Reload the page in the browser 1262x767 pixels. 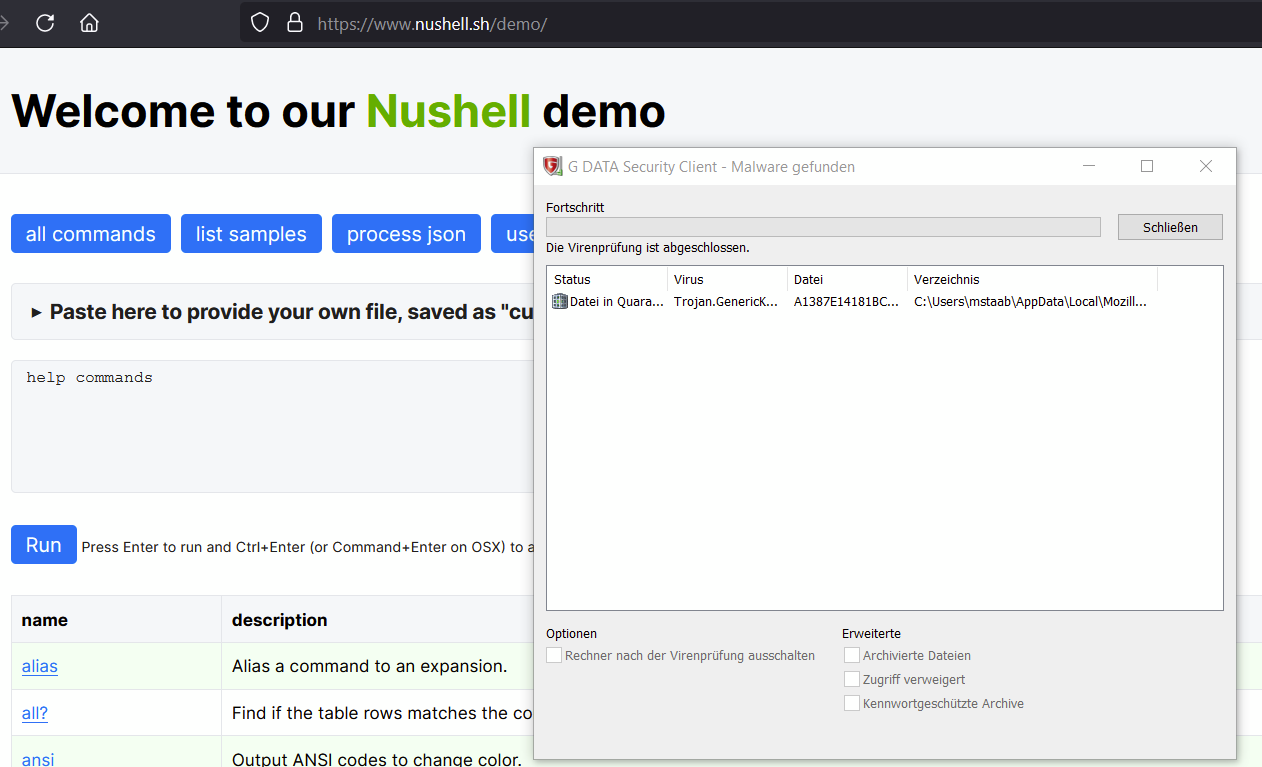(x=45, y=22)
